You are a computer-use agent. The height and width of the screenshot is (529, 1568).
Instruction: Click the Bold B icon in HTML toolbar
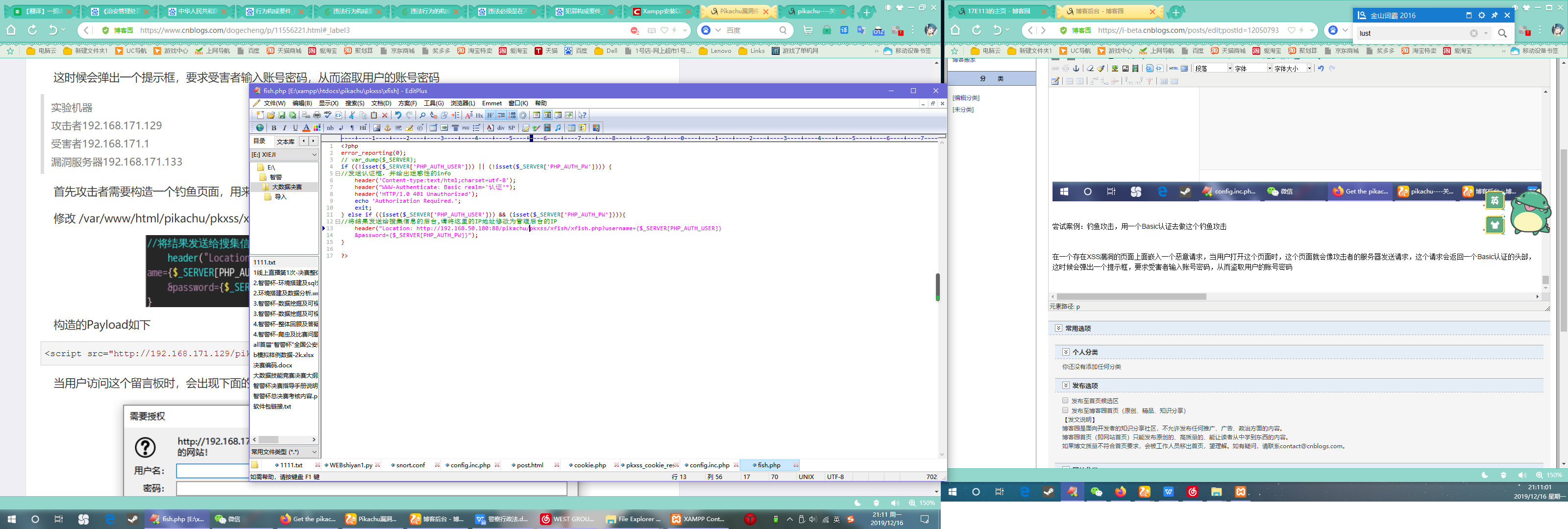(274, 128)
